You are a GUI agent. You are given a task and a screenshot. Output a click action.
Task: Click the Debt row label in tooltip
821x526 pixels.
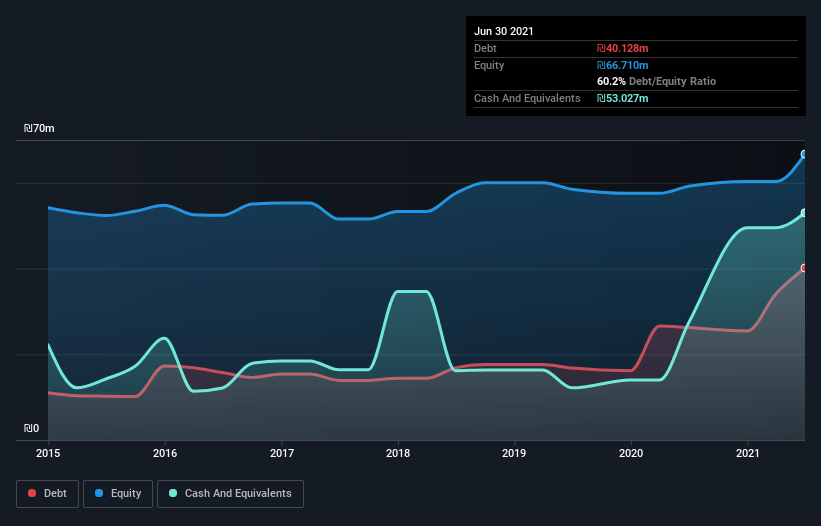[x=485, y=48]
